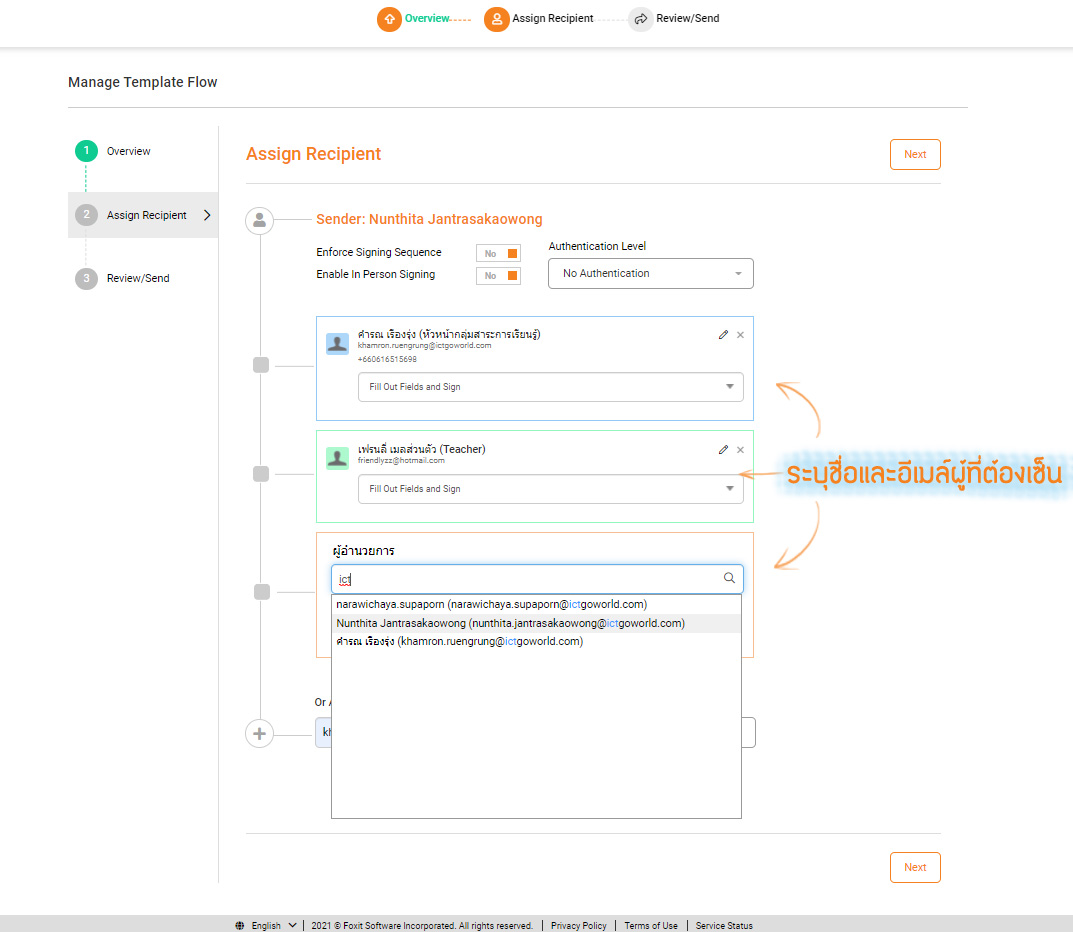Click the Overview upload step icon
1073x932 pixels.
(x=389, y=19)
